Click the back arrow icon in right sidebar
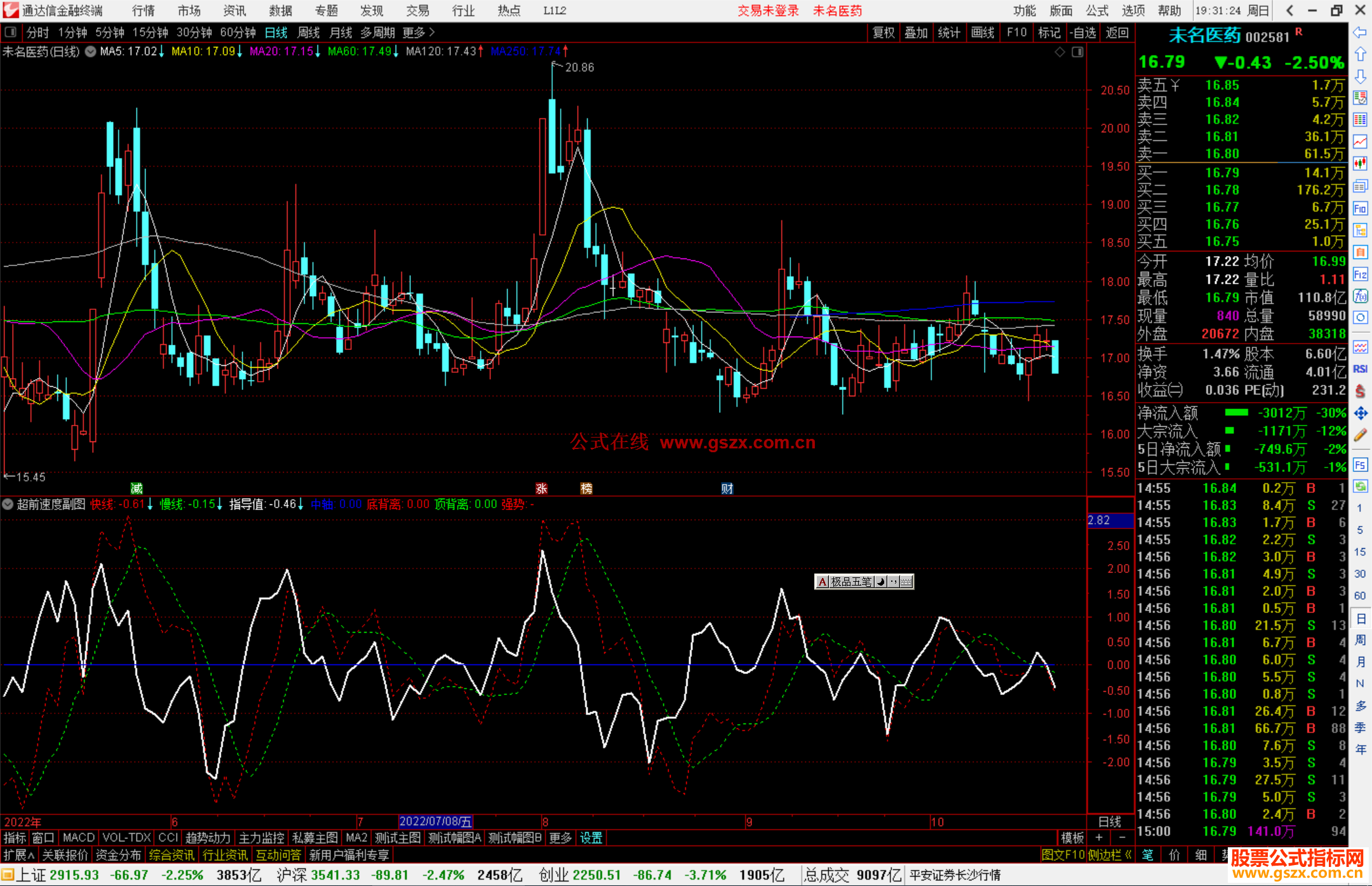Screen dimensions: 1372x886 [x=1360, y=32]
